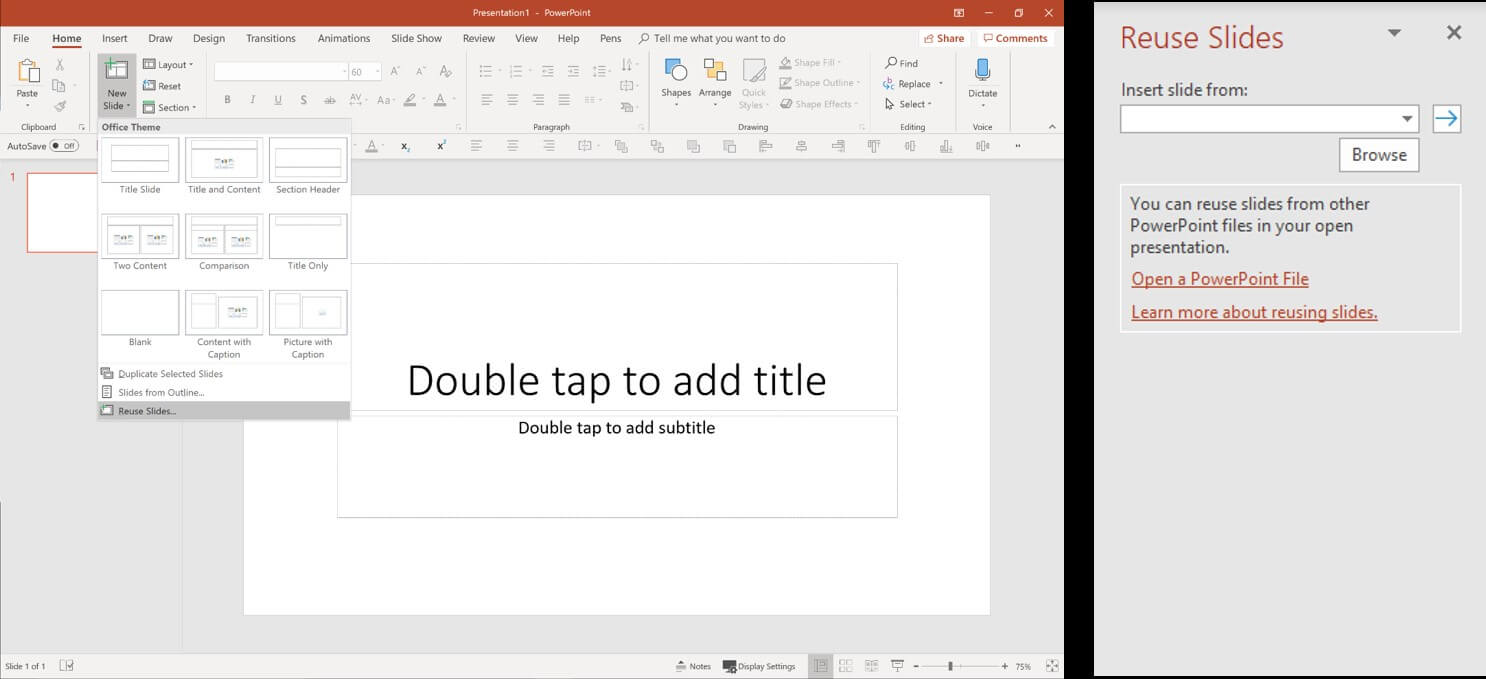Click the Browse button
The image size is (1486, 679).
(x=1379, y=155)
